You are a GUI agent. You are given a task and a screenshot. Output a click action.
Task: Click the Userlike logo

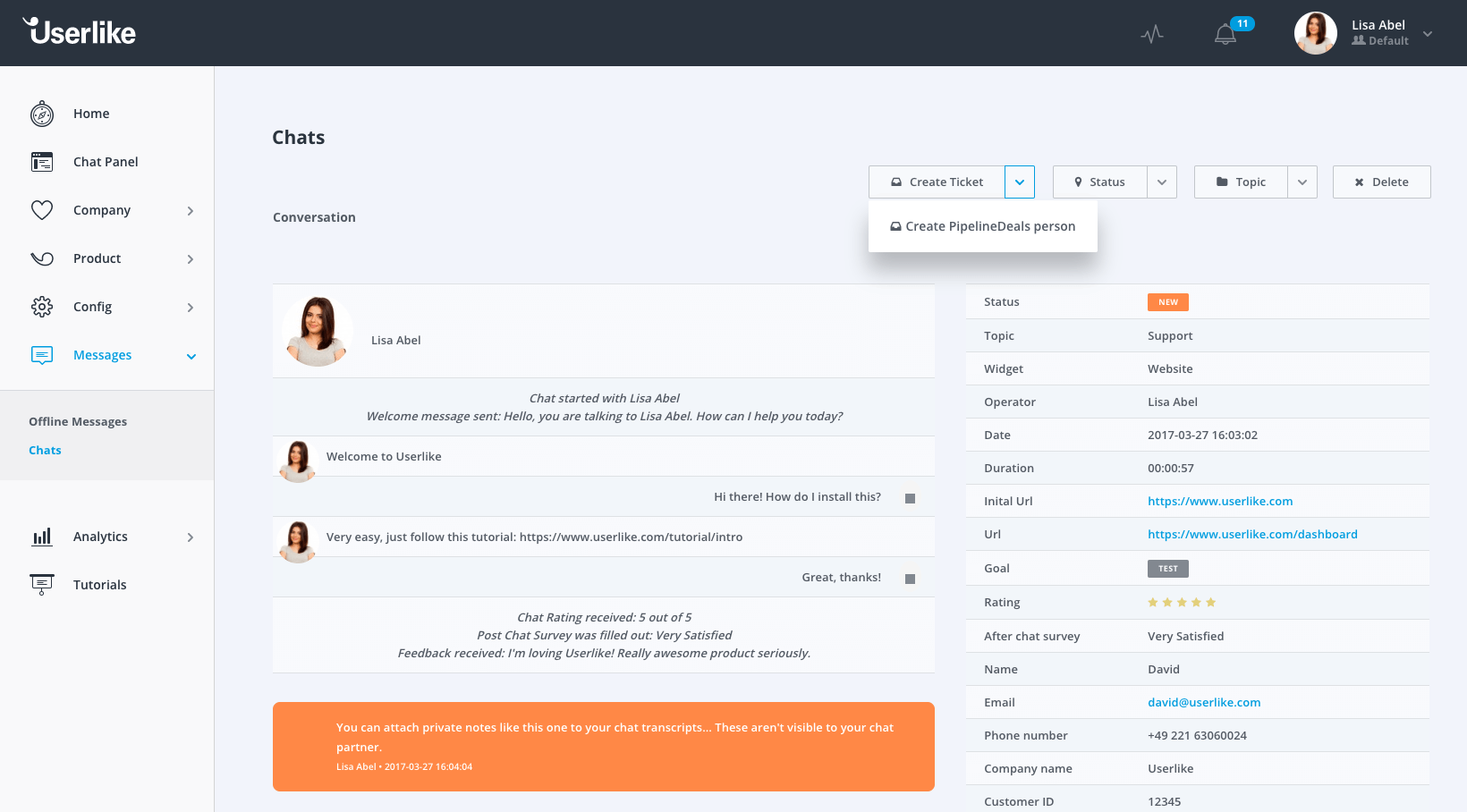[x=80, y=31]
